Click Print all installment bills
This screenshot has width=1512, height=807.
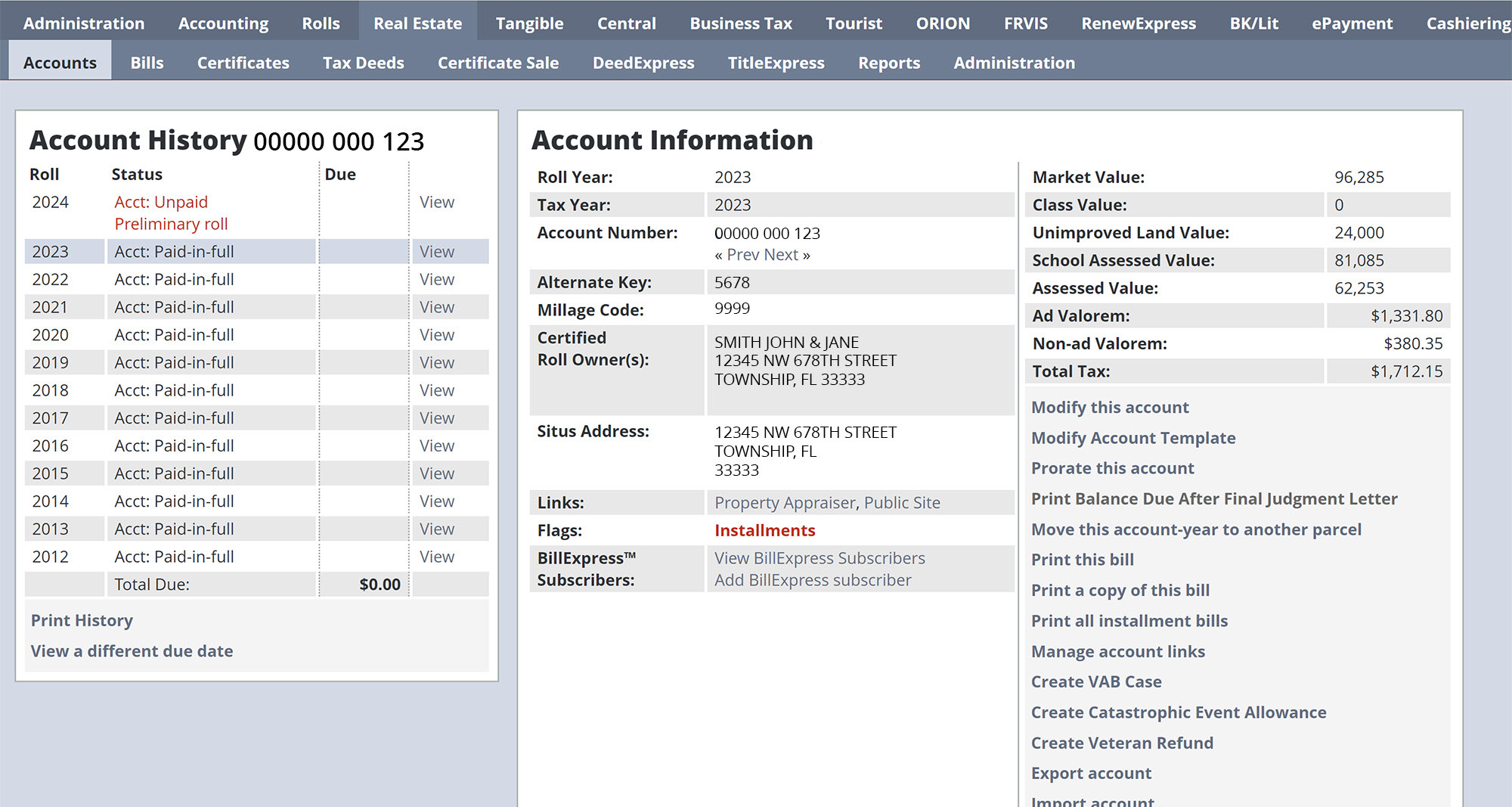pos(1129,621)
